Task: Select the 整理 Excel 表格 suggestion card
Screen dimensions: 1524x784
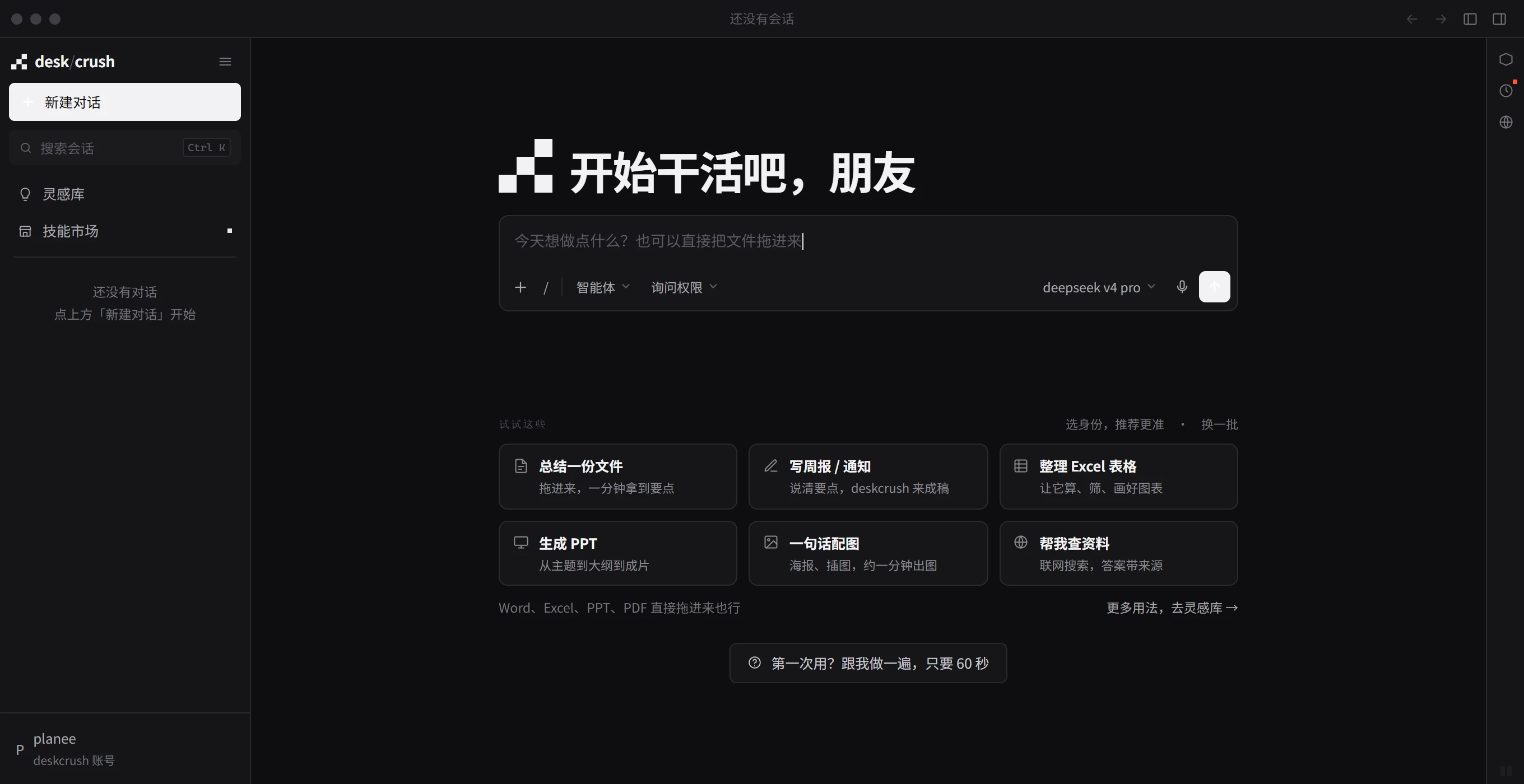Action: coord(1118,477)
